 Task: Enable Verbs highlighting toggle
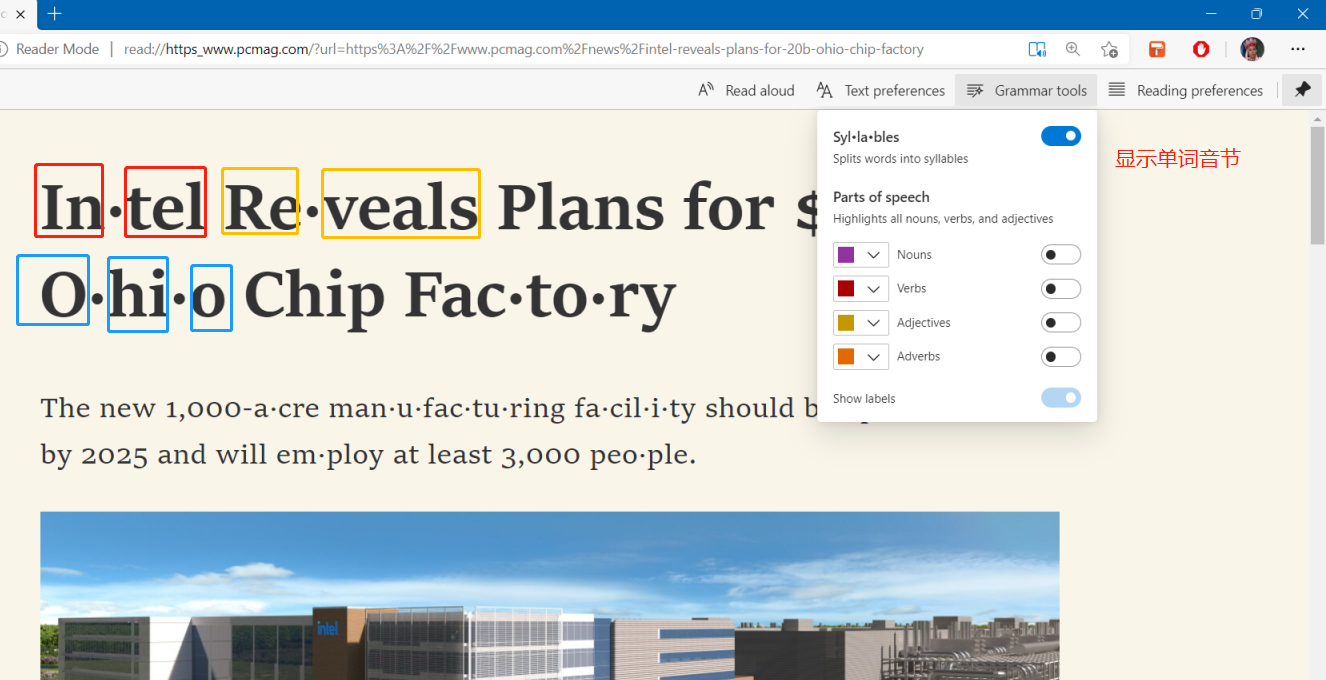pos(1061,289)
